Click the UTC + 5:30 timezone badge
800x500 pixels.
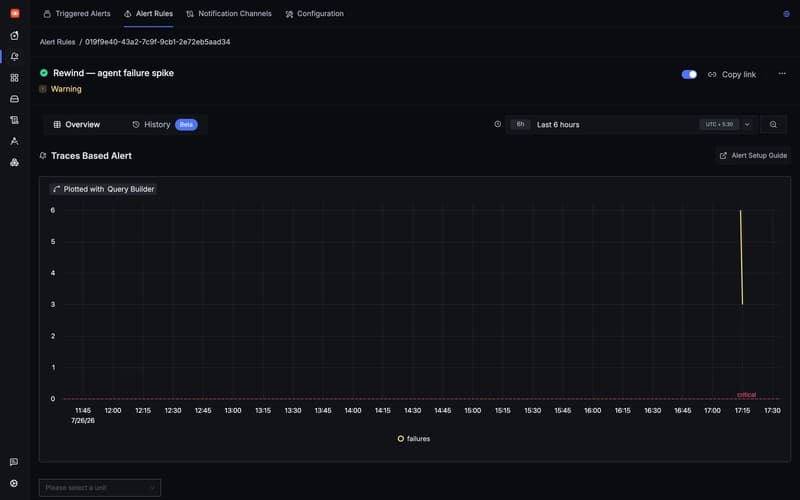[x=719, y=124]
